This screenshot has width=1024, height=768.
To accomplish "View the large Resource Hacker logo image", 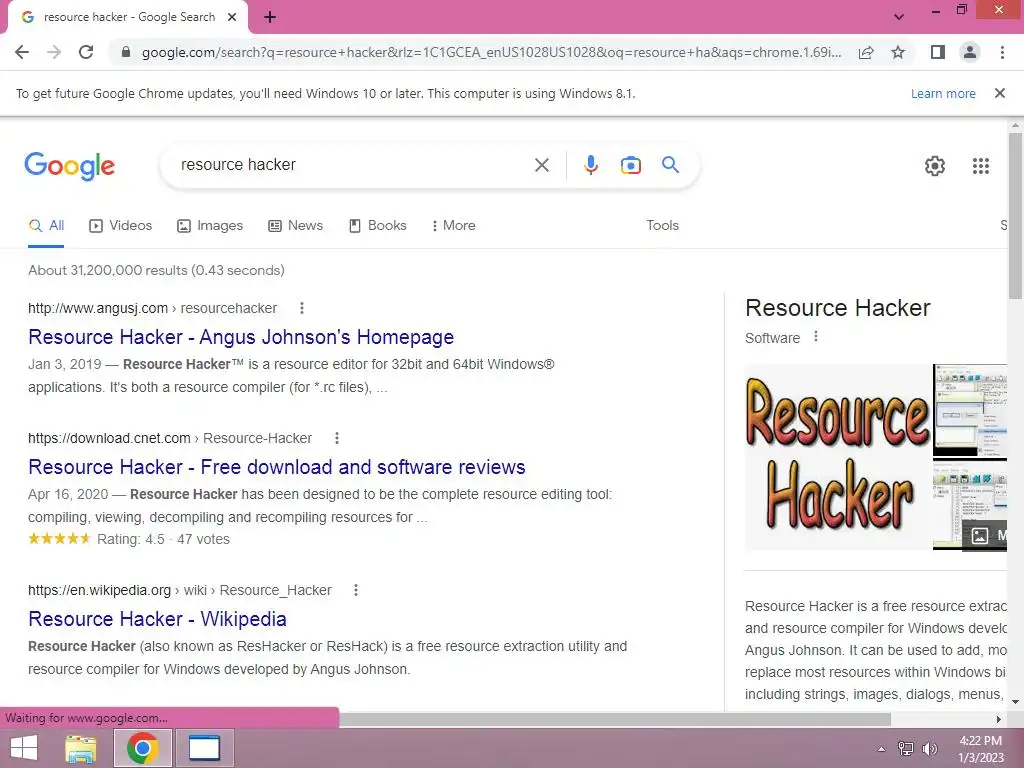I will pos(838,456).
